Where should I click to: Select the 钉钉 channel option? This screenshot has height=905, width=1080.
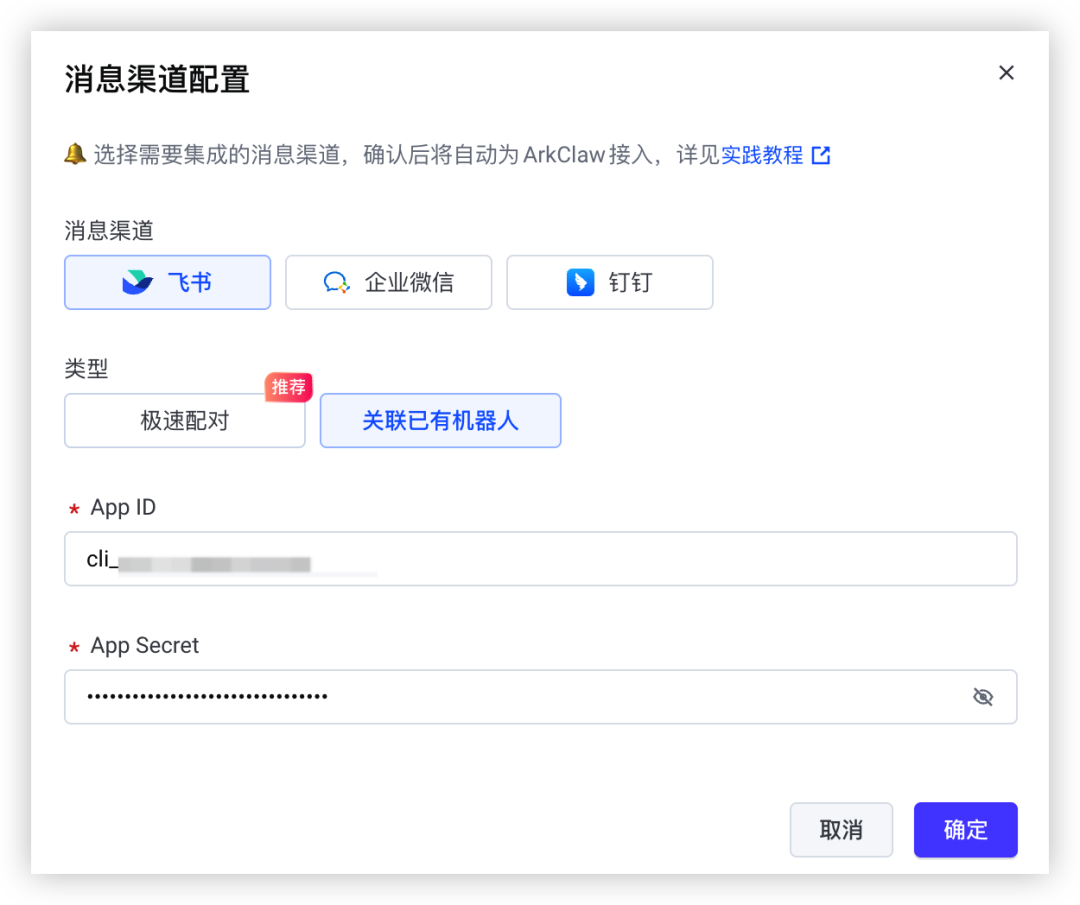point(610,282)
